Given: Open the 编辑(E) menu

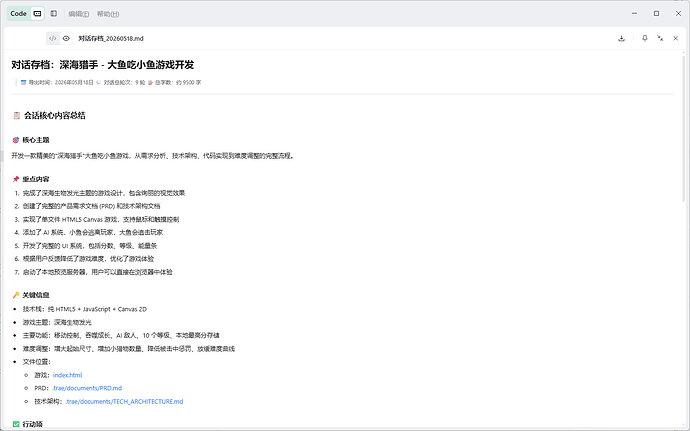Looking at the screenshot, I should pyautogui.click(x=79, y=14).
